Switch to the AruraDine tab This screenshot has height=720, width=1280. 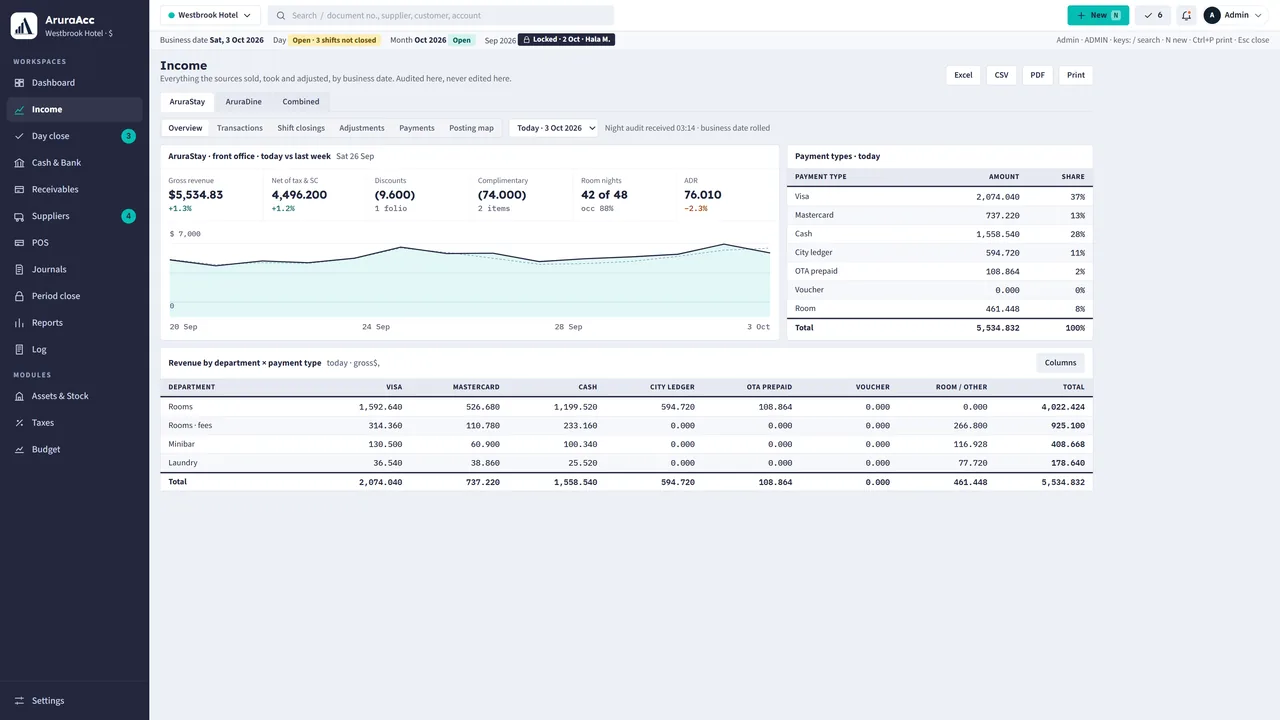click(243, 102)
